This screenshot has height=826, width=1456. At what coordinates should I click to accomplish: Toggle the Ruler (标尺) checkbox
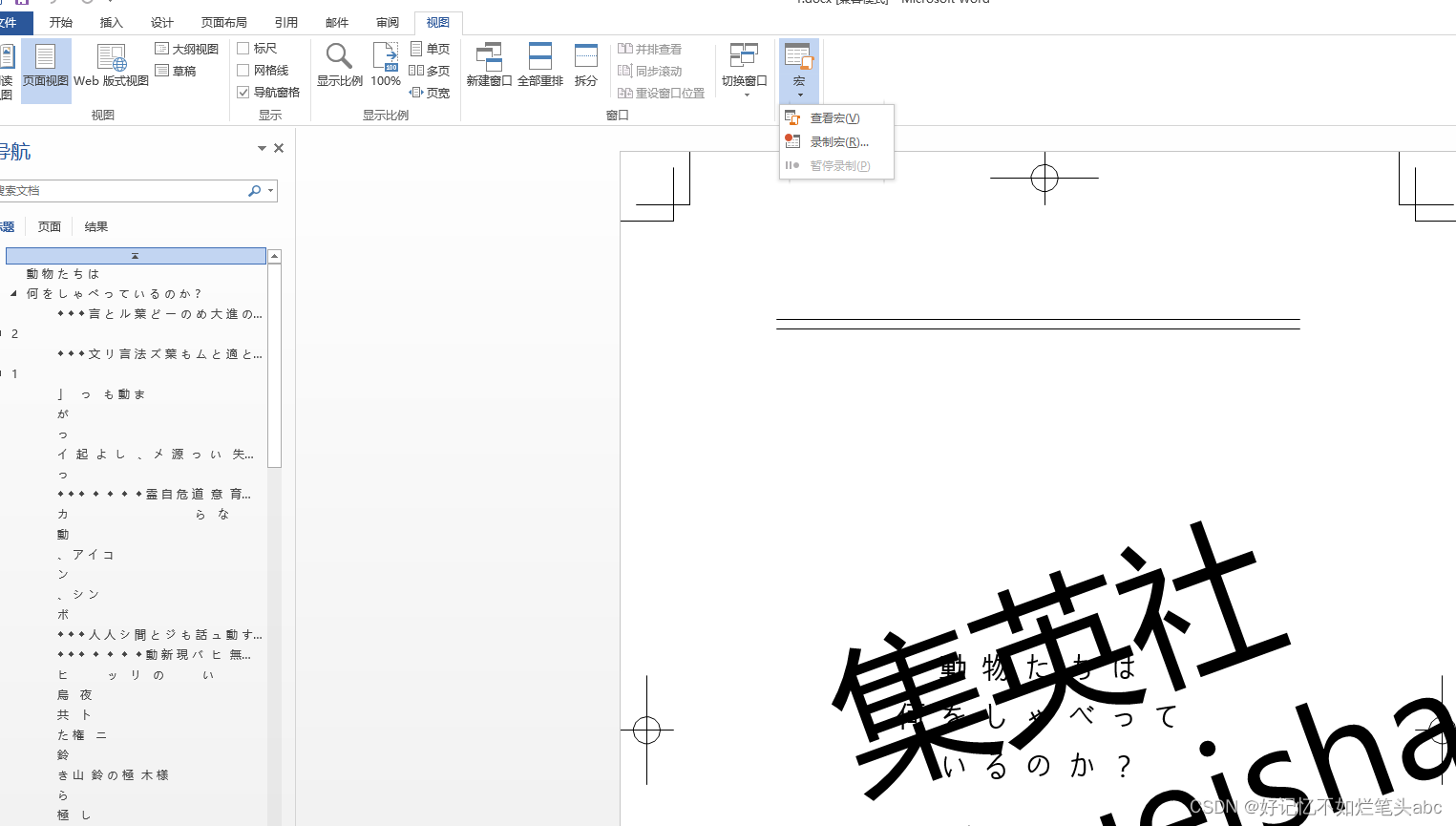(x=243, y=48)
